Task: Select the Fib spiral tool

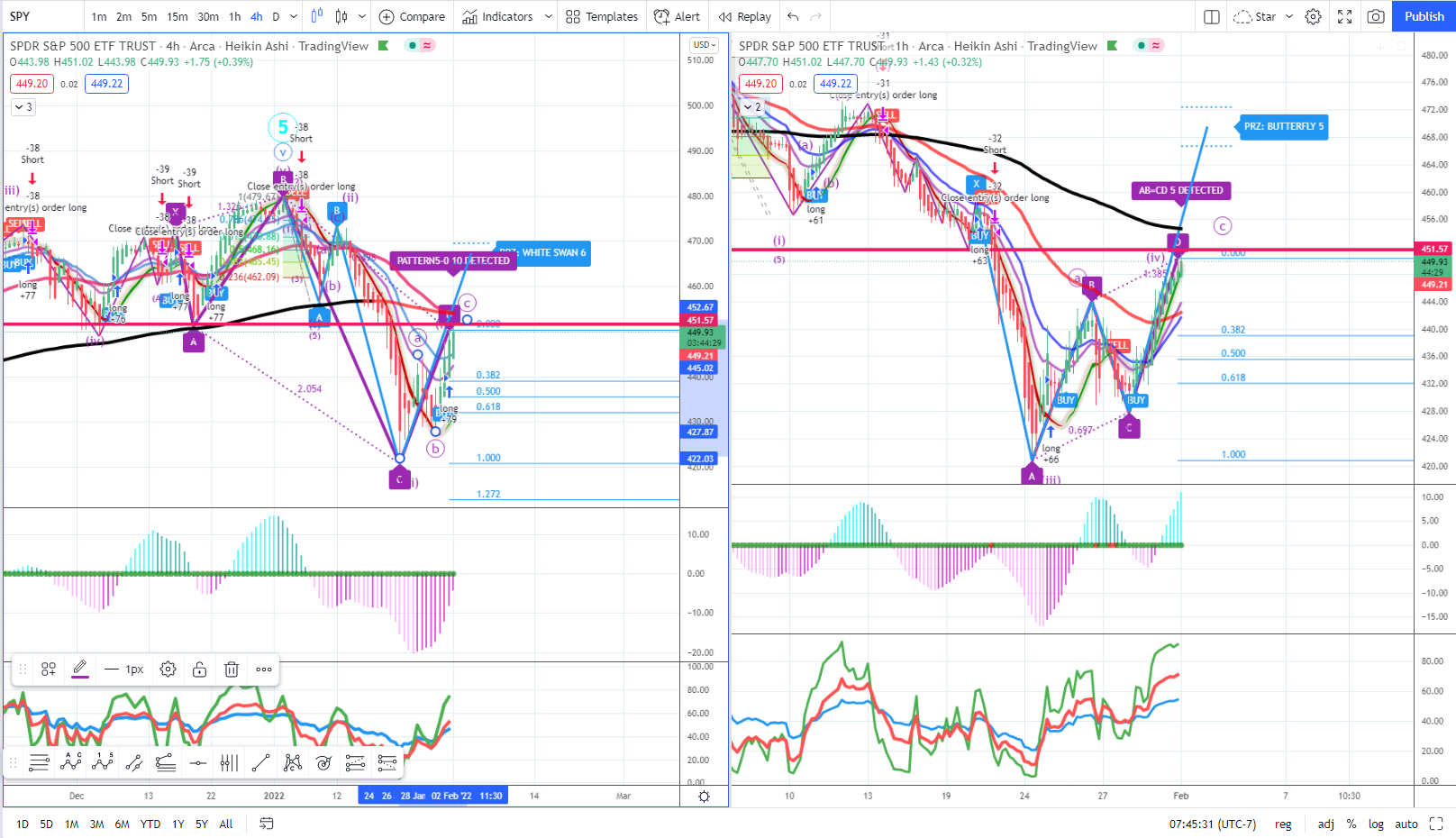Action: tap(323, 763)
